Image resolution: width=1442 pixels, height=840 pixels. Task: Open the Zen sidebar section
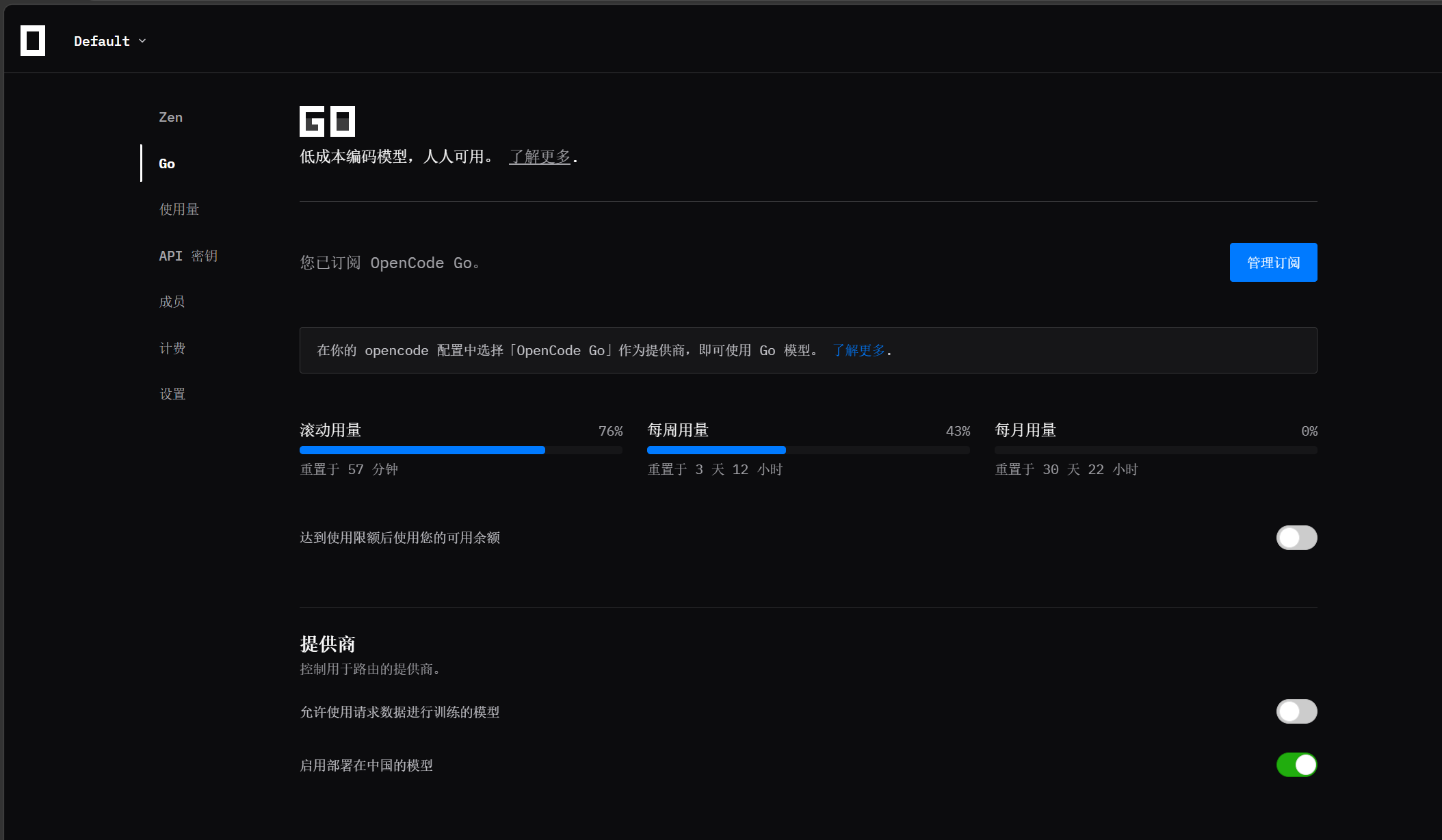coord(170,117)
